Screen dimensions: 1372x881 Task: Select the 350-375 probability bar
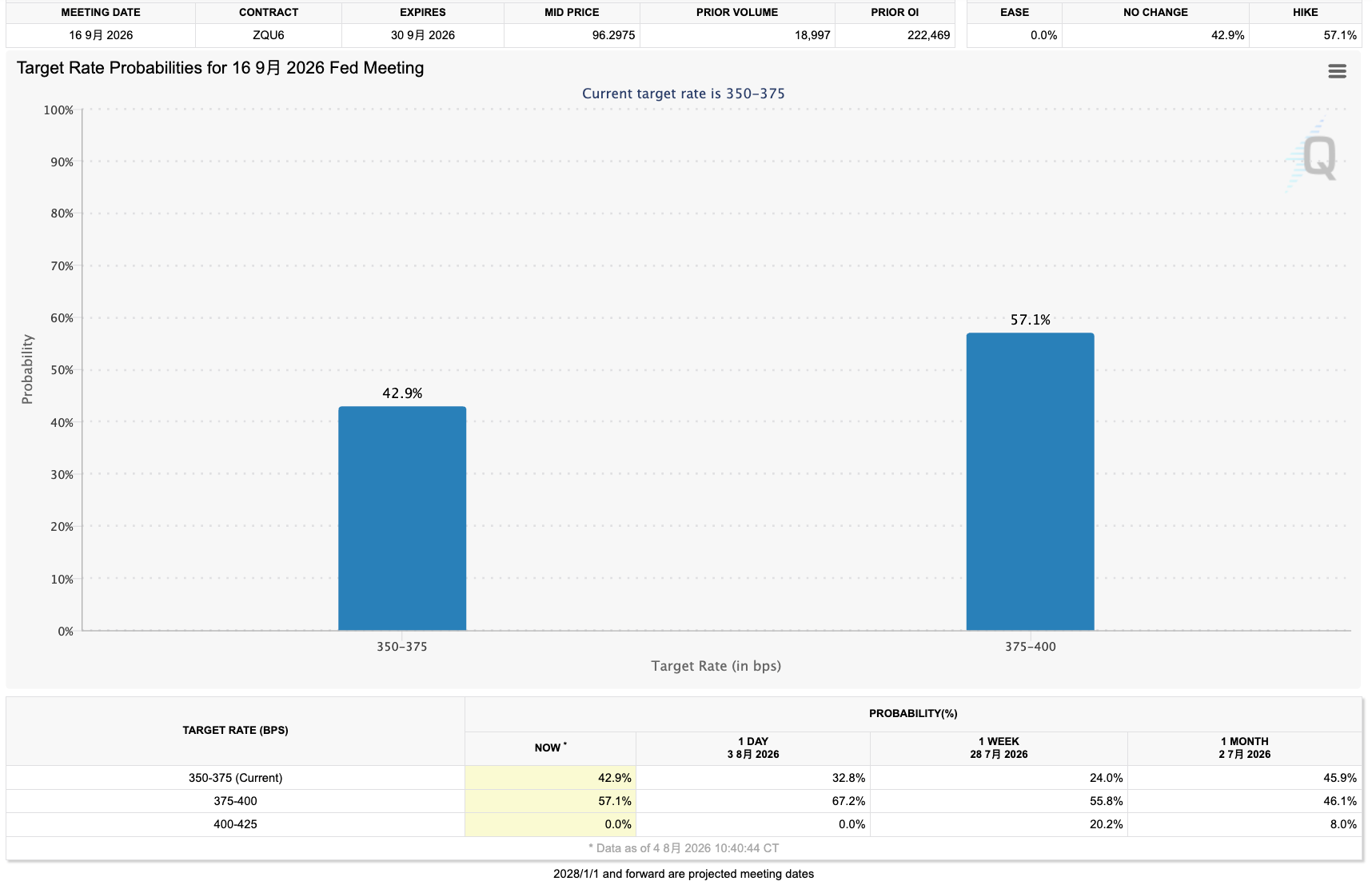402,518
